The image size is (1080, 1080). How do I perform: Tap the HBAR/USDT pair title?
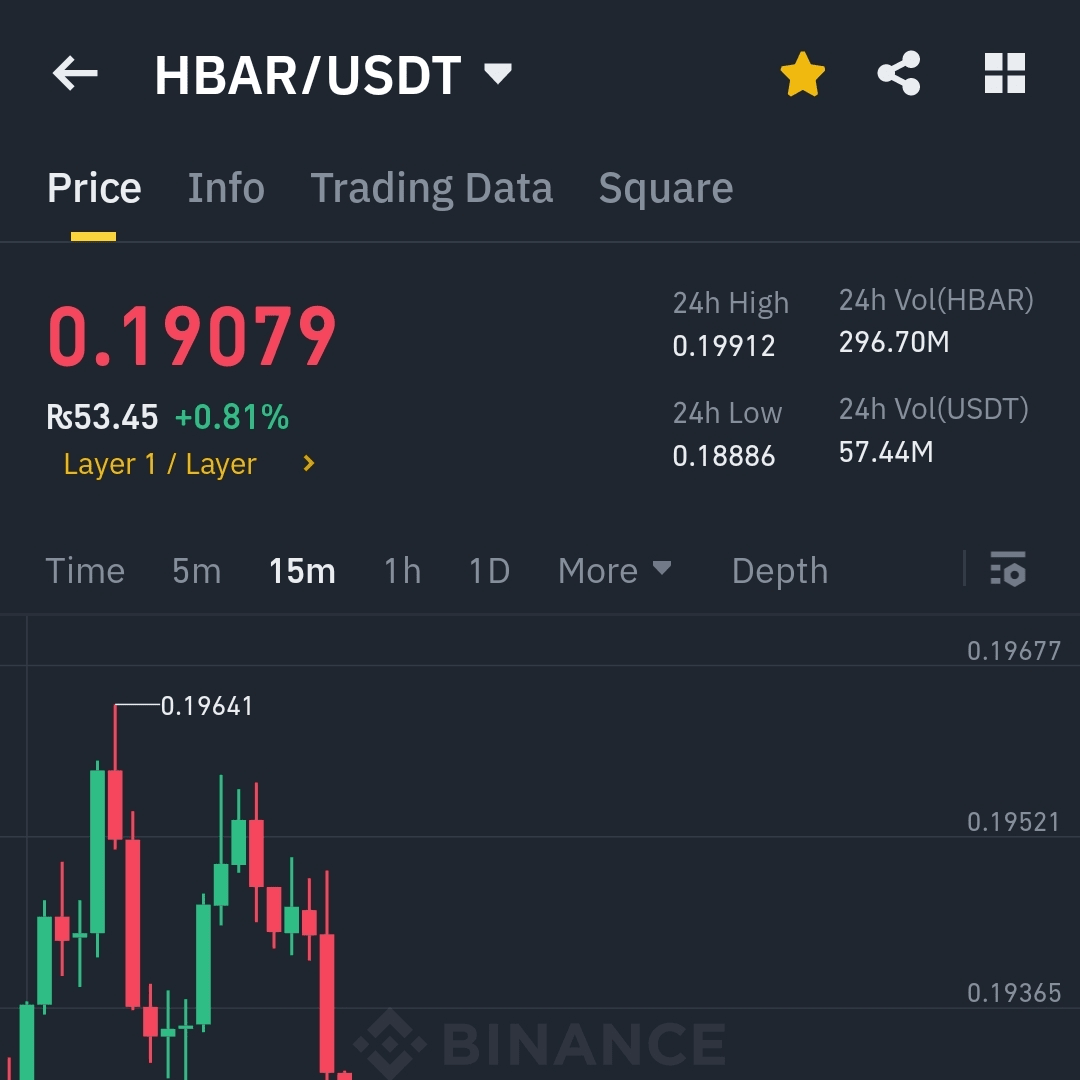[x=308, y=74]
